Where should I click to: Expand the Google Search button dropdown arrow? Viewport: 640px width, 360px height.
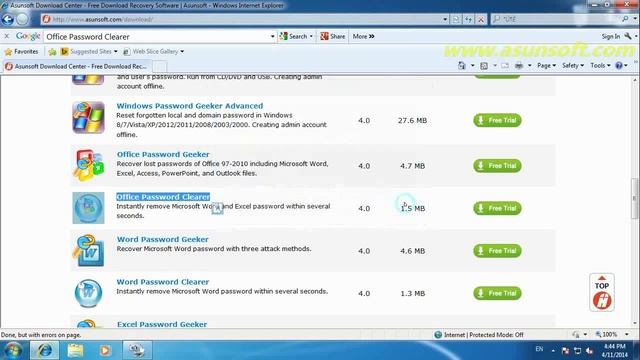tap(311, 36)
